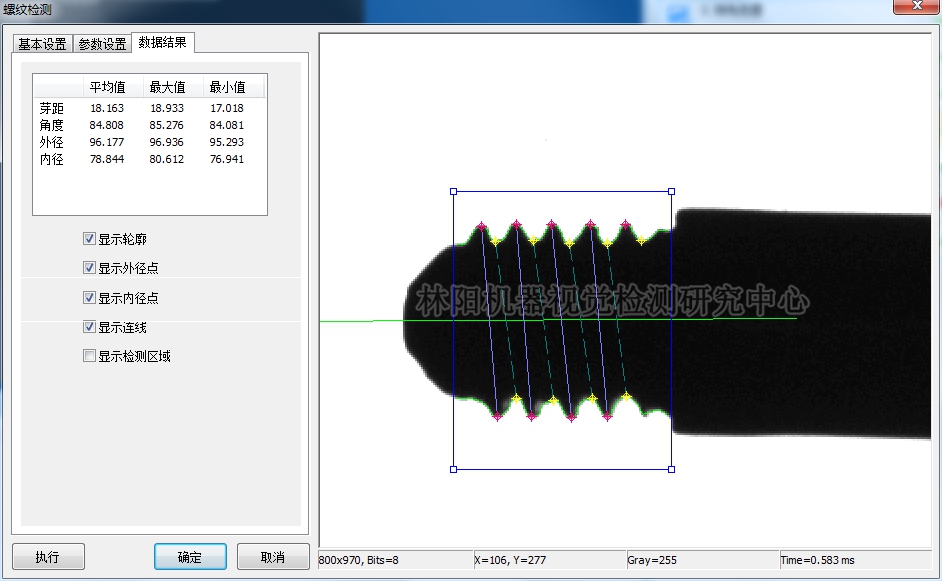Open the 参数设置 tab
The height and width of the screenshot is (581, 942).
tap(102, 44)
